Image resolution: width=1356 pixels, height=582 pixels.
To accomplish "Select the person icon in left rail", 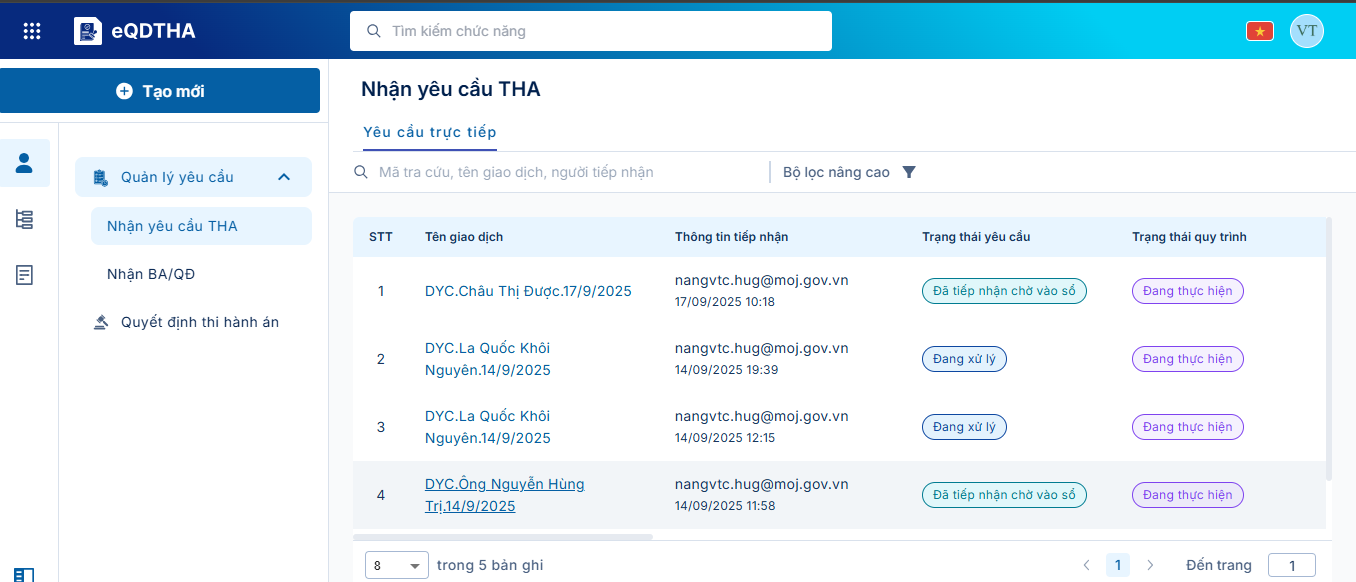I will pos(25,163).
